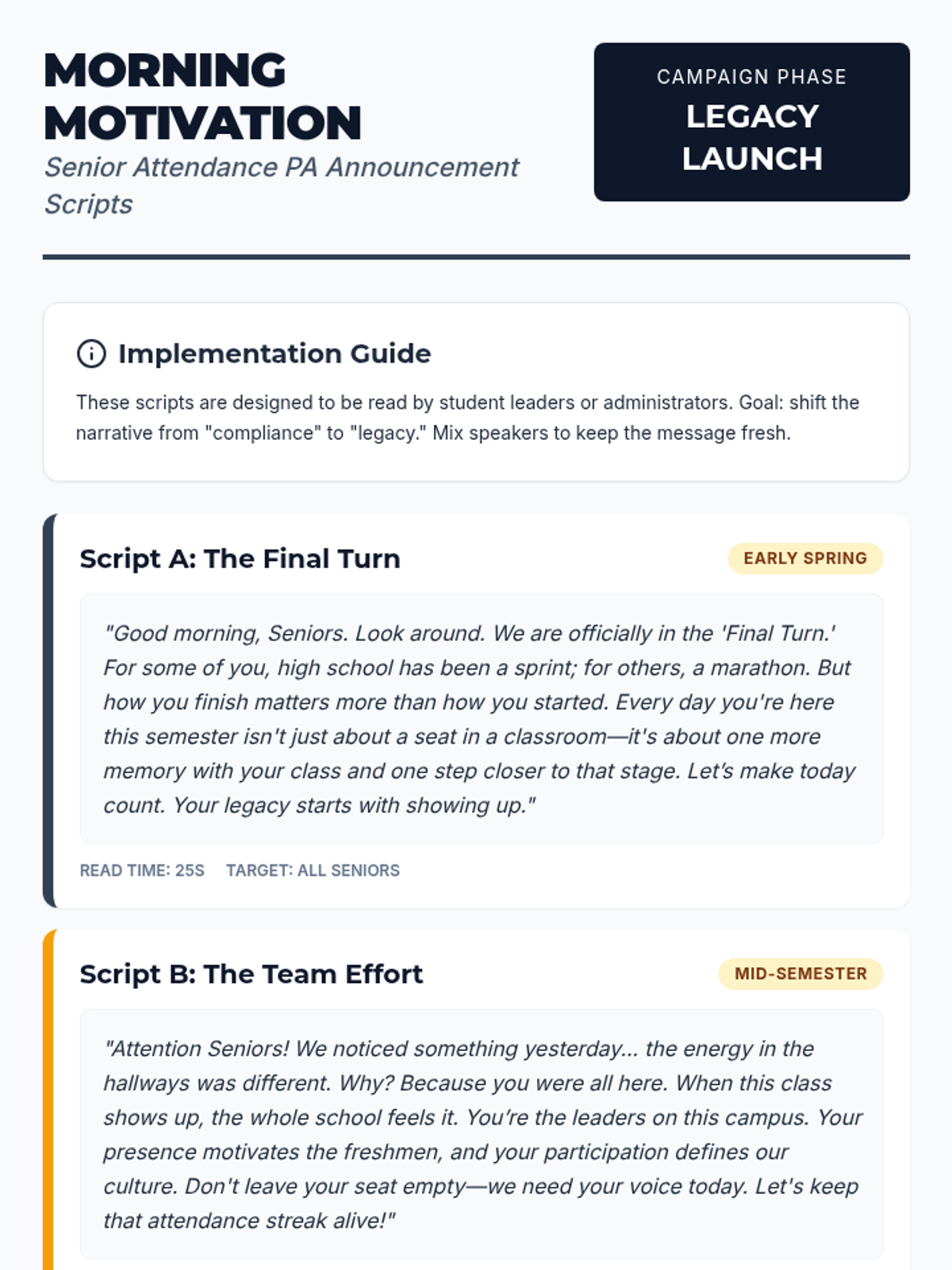Click the Implementation Guide card
The height and width of the screenshot is (1270, 952).
476,392
